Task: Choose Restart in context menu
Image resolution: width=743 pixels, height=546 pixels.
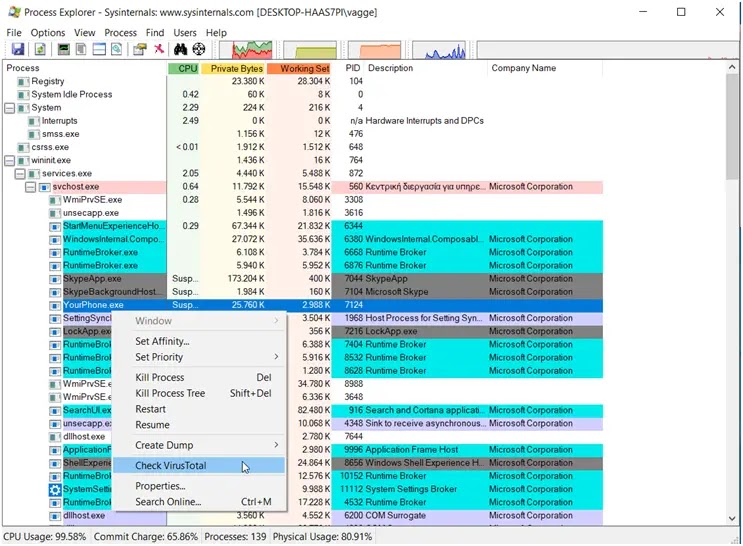Action: [199, 409]
